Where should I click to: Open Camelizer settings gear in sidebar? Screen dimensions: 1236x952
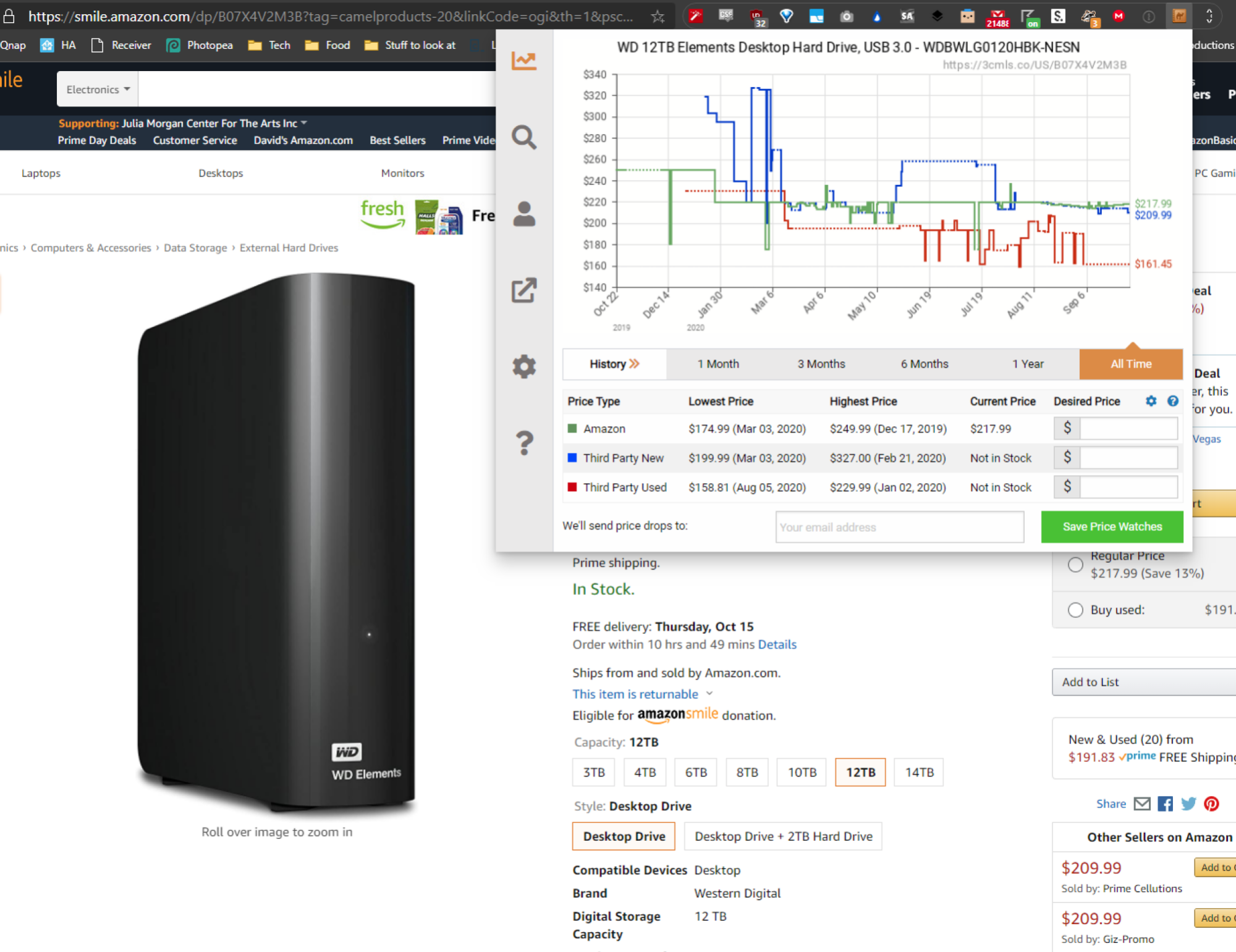point(523,366)
